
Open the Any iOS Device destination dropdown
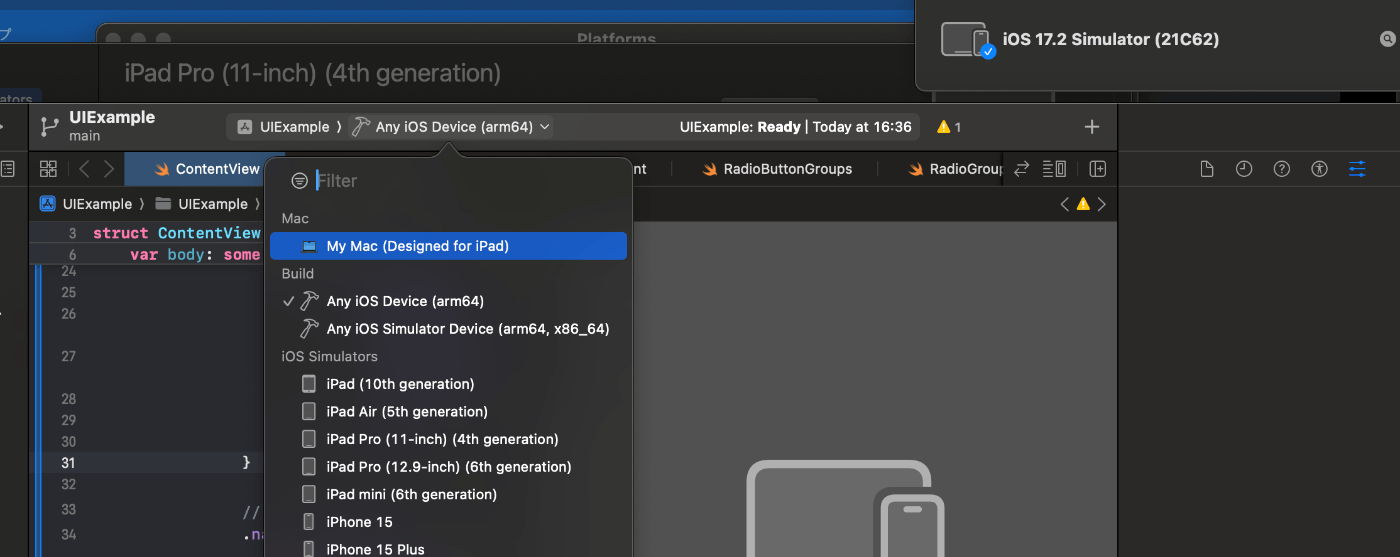pos(451,127)
